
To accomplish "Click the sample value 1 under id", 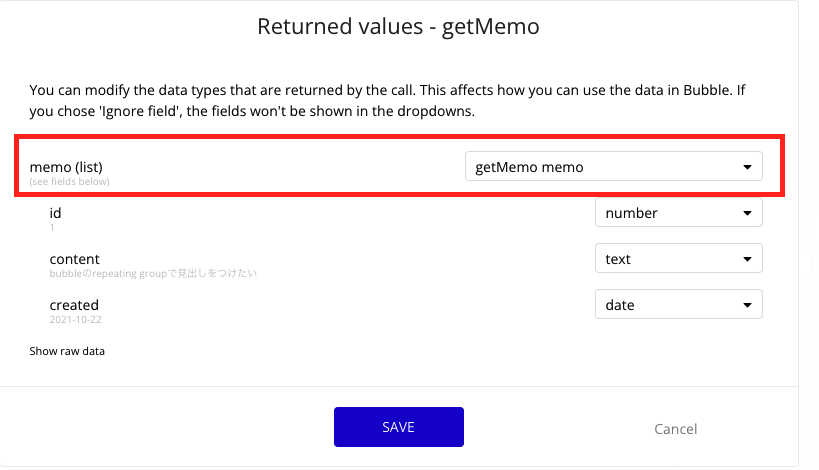I will pos(52,227).
